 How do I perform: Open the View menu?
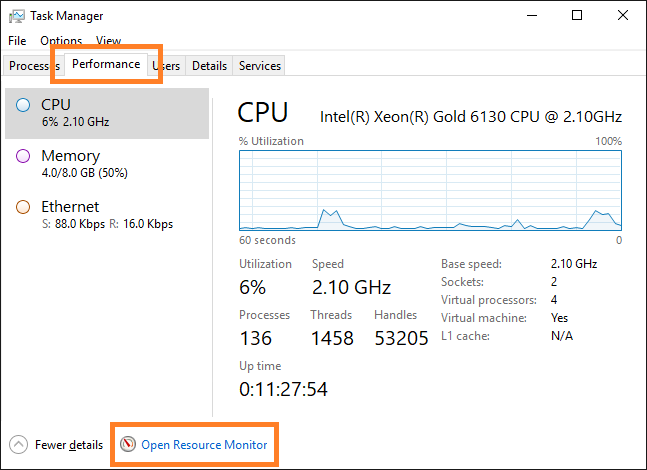[108, 41]
